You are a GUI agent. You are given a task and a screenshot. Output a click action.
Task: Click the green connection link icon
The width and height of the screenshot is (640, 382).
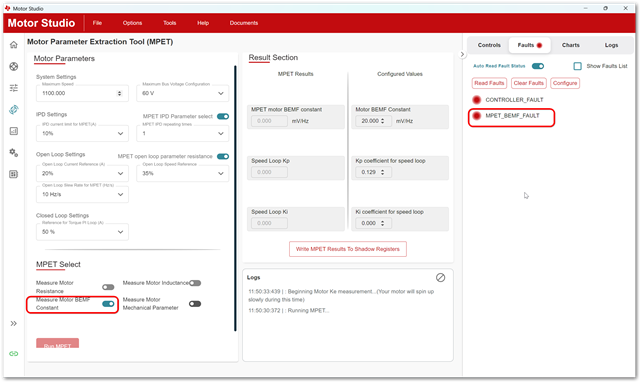(13, 353)
